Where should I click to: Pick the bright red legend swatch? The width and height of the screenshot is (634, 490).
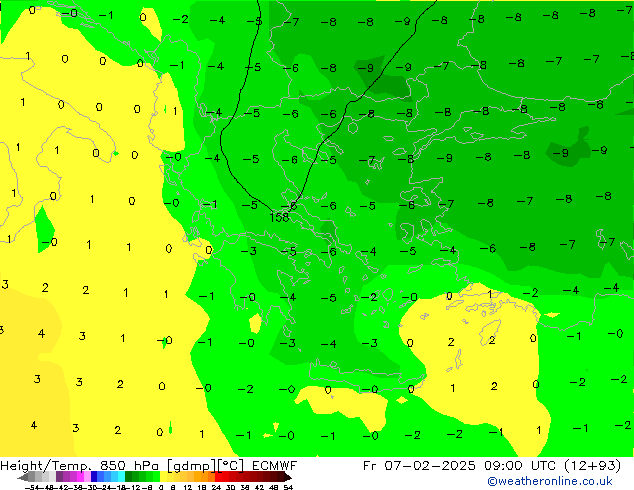coord(218,477)
